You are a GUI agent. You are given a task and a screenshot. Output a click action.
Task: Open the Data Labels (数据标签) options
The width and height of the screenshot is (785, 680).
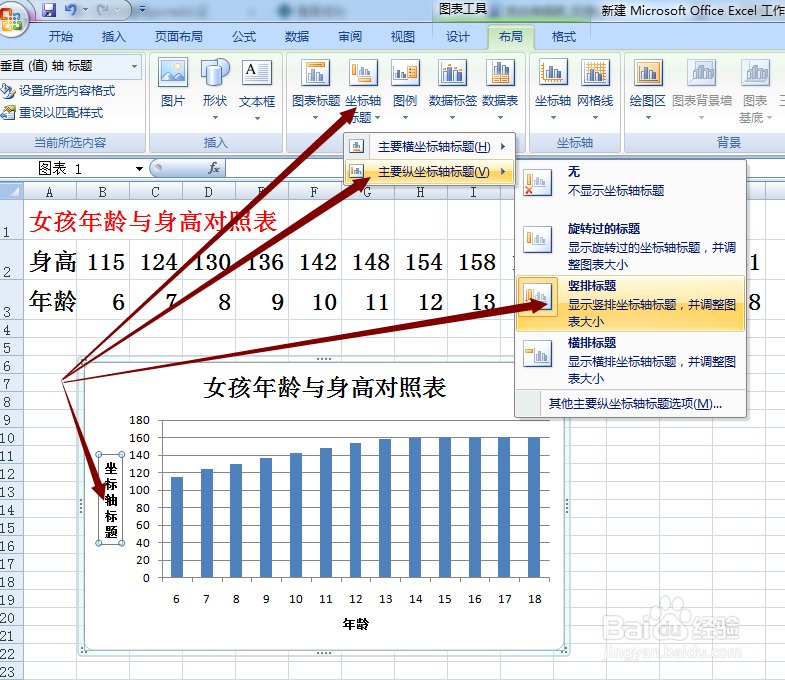click(x=452, y=89)
